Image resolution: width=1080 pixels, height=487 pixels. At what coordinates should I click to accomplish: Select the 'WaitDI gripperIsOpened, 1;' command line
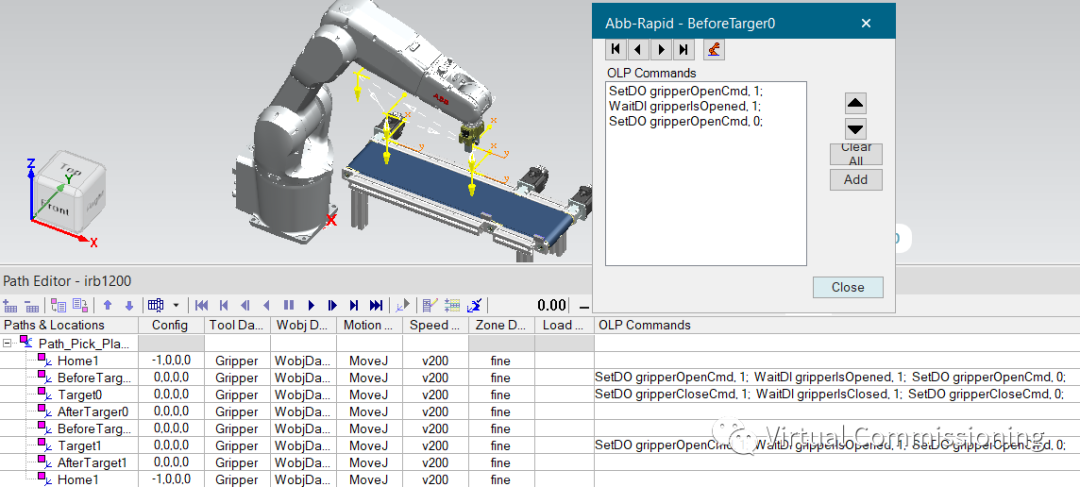pyautogui.click(x=685, y=106)
